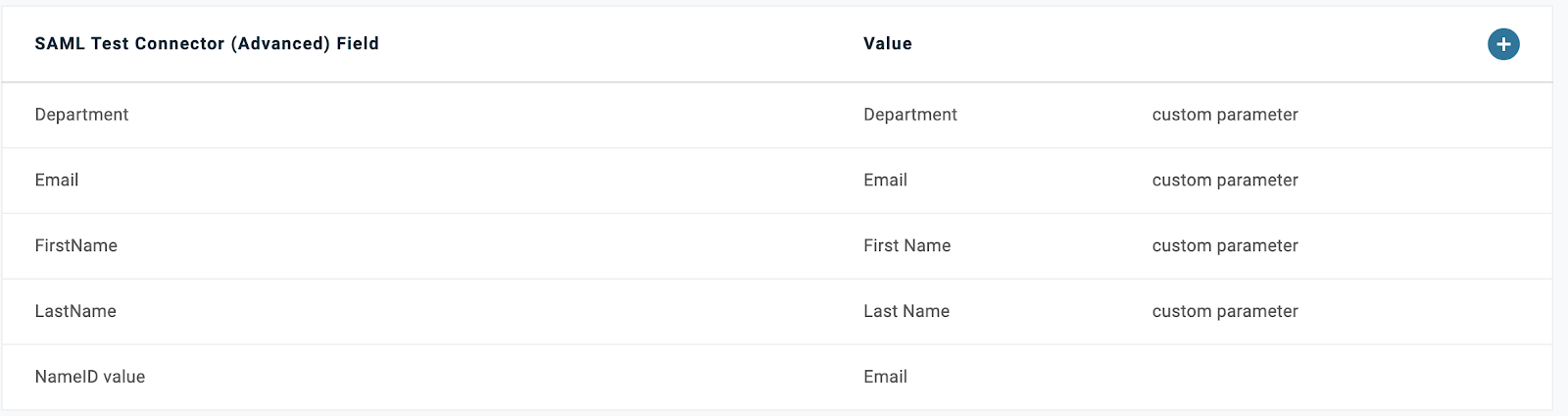This screenshot has width=1568, height=416.
Task: Click the SAML Test Connector Field header
Action: pyautogui.click(x=207, y=44)
